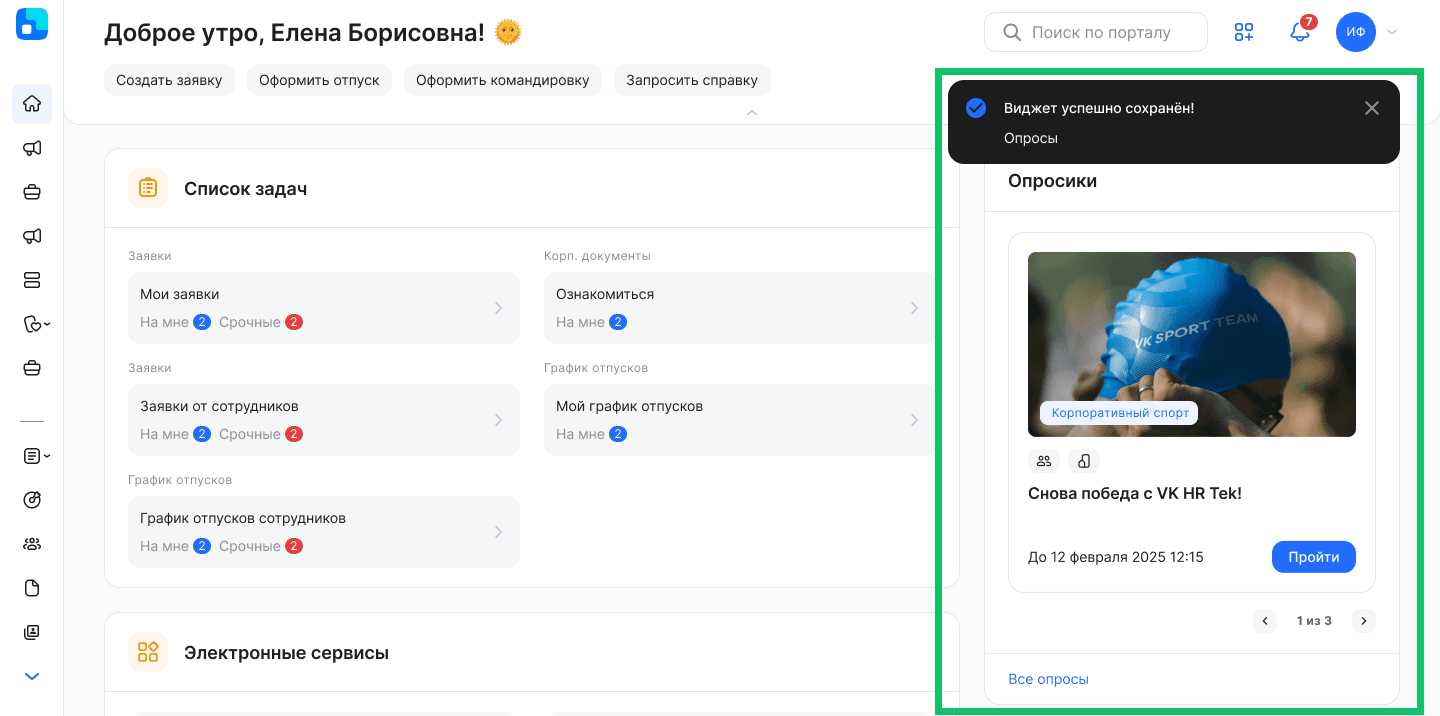This screenshot has width=1440, height=716.
Task: Select the briefcase services icon in sidebar
Action: [x=31, y=191]
